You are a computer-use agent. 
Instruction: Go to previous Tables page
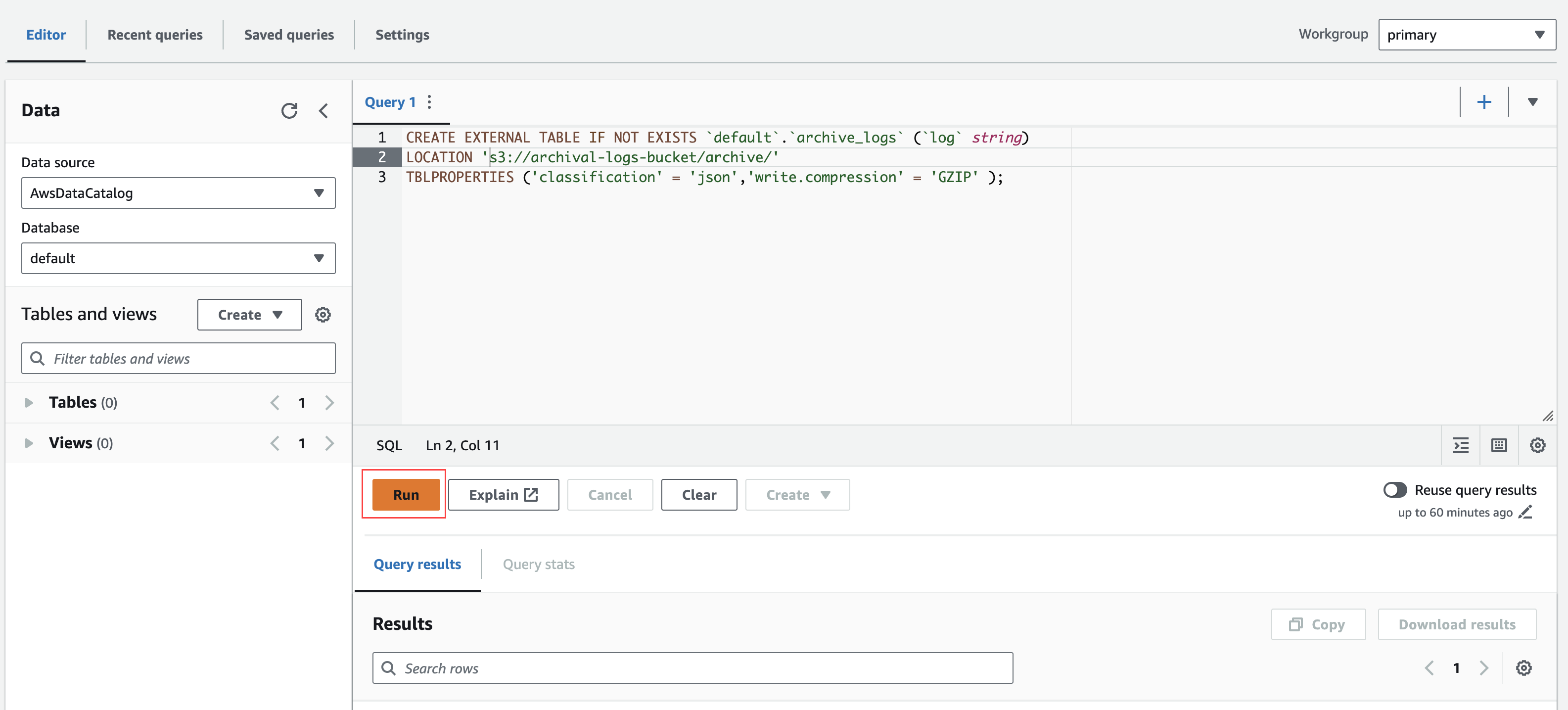(275, 402)
